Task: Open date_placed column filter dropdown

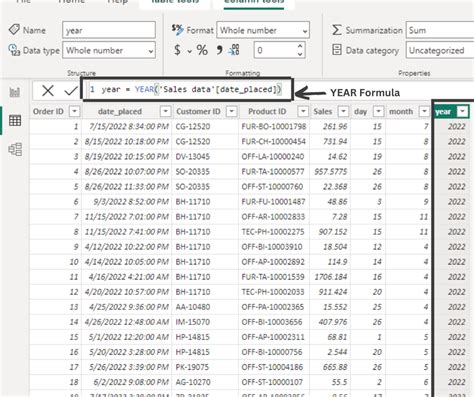Action: point(165,111)
